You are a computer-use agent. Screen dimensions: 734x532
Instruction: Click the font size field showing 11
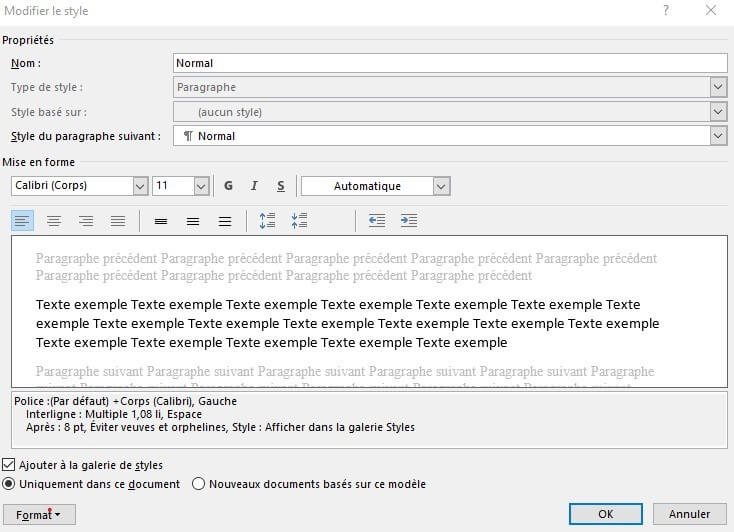point(173,186)
